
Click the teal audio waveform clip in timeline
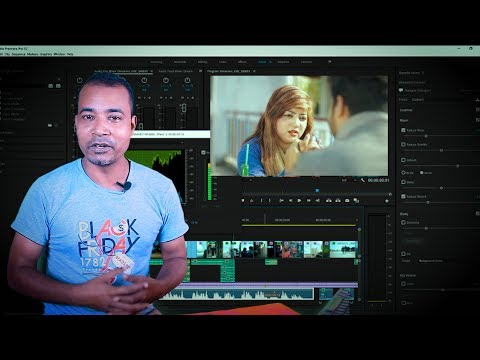coord(237,294)
